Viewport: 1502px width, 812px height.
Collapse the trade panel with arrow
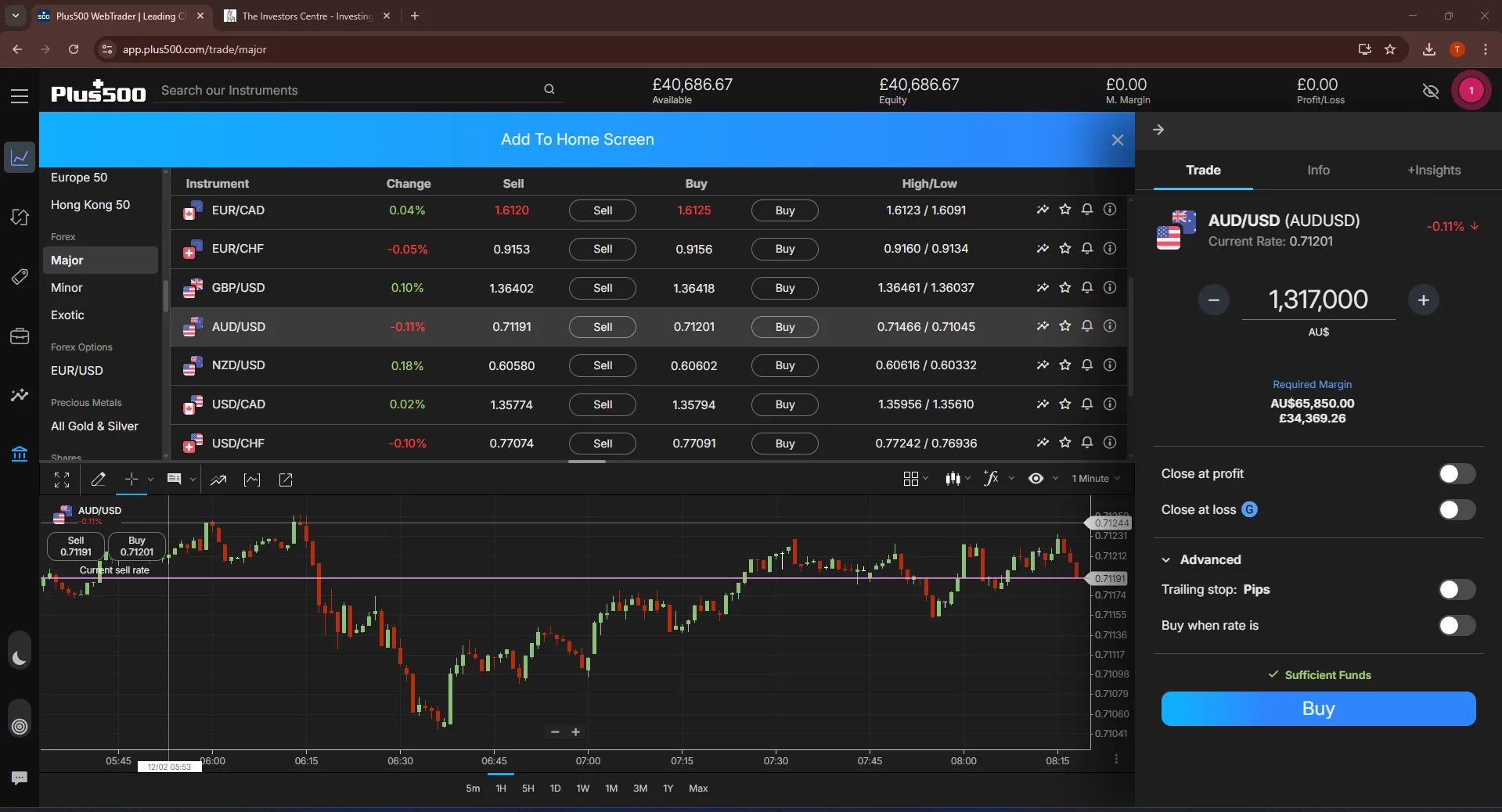coord(1158,130)
